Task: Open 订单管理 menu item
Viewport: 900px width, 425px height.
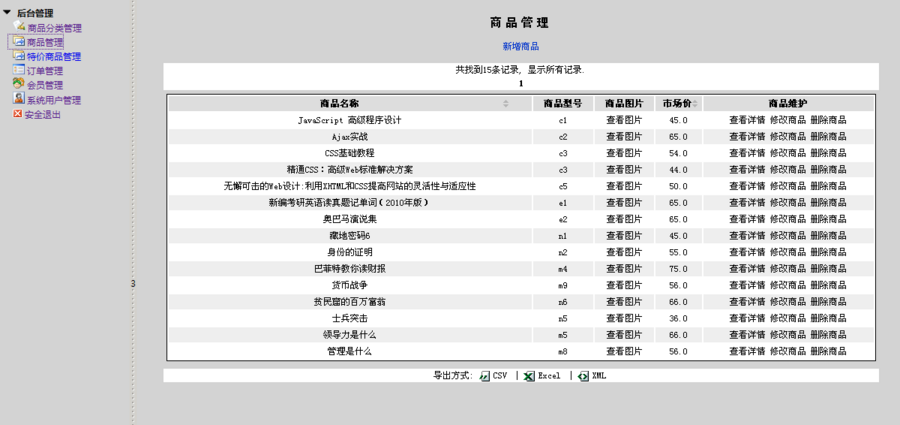Action: tap(45, 71)
